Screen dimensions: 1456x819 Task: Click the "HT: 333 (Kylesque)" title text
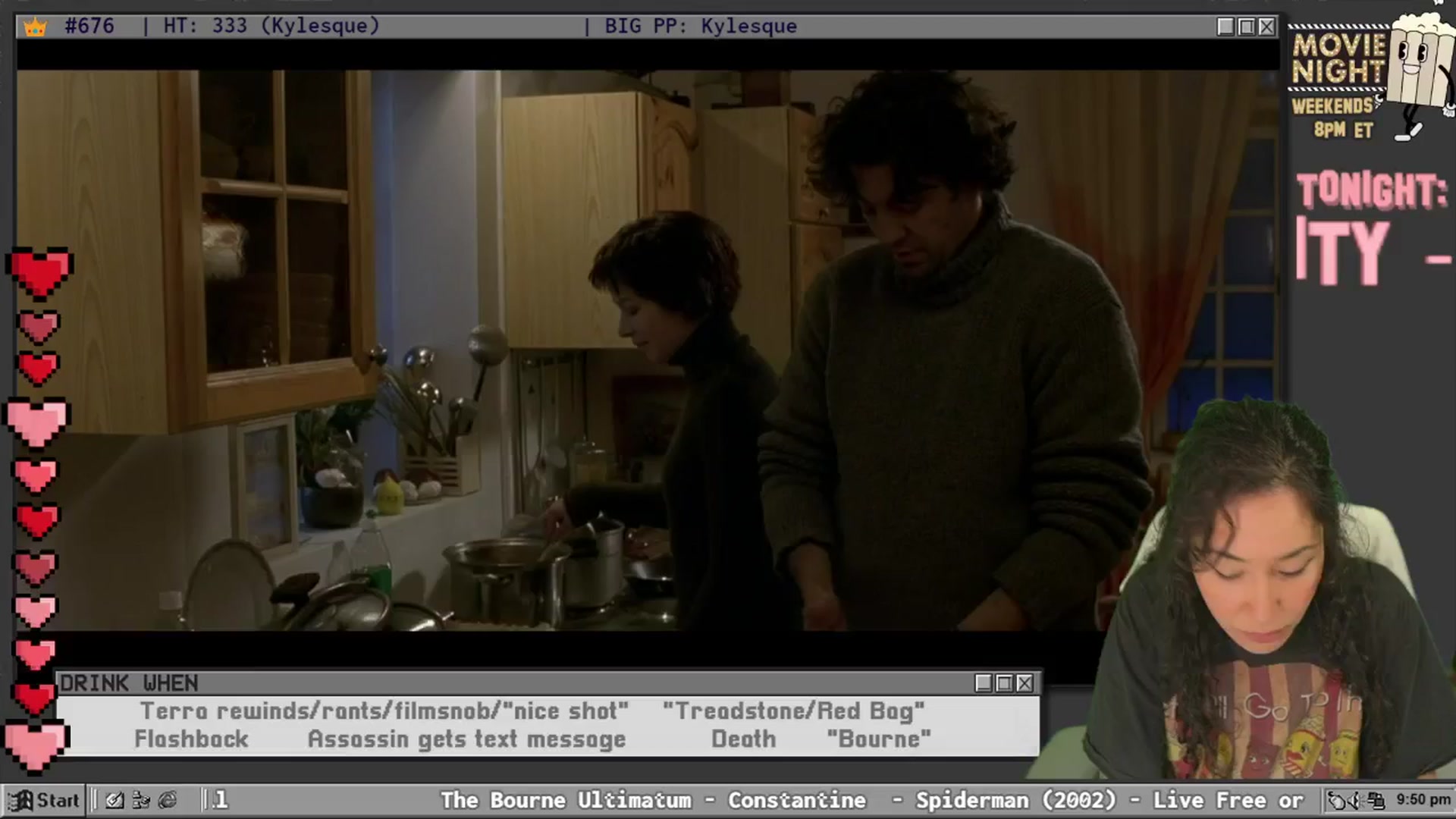click(271, 26)
